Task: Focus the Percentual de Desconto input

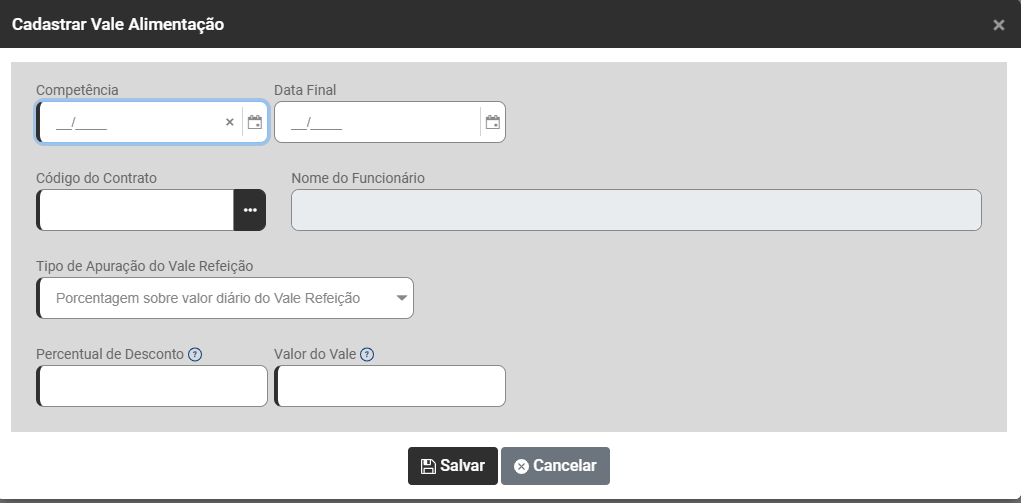Action: (152, 386)
